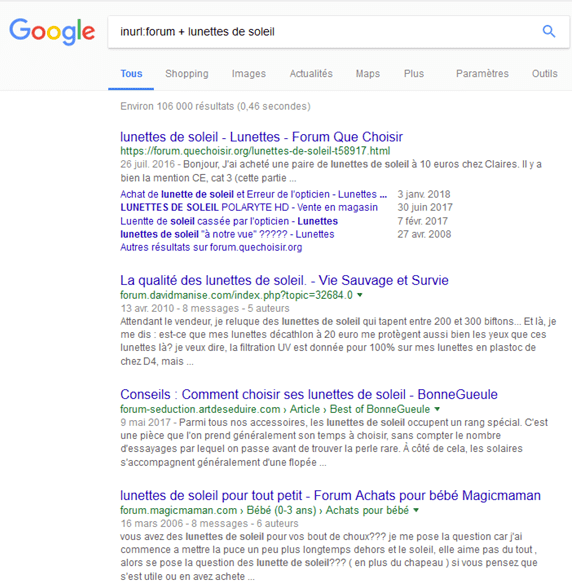This screenshot has height=584, width=572.
Task: Click 'Autres résultats sur forum.quechoisir.org'
Action: (211, 247)
